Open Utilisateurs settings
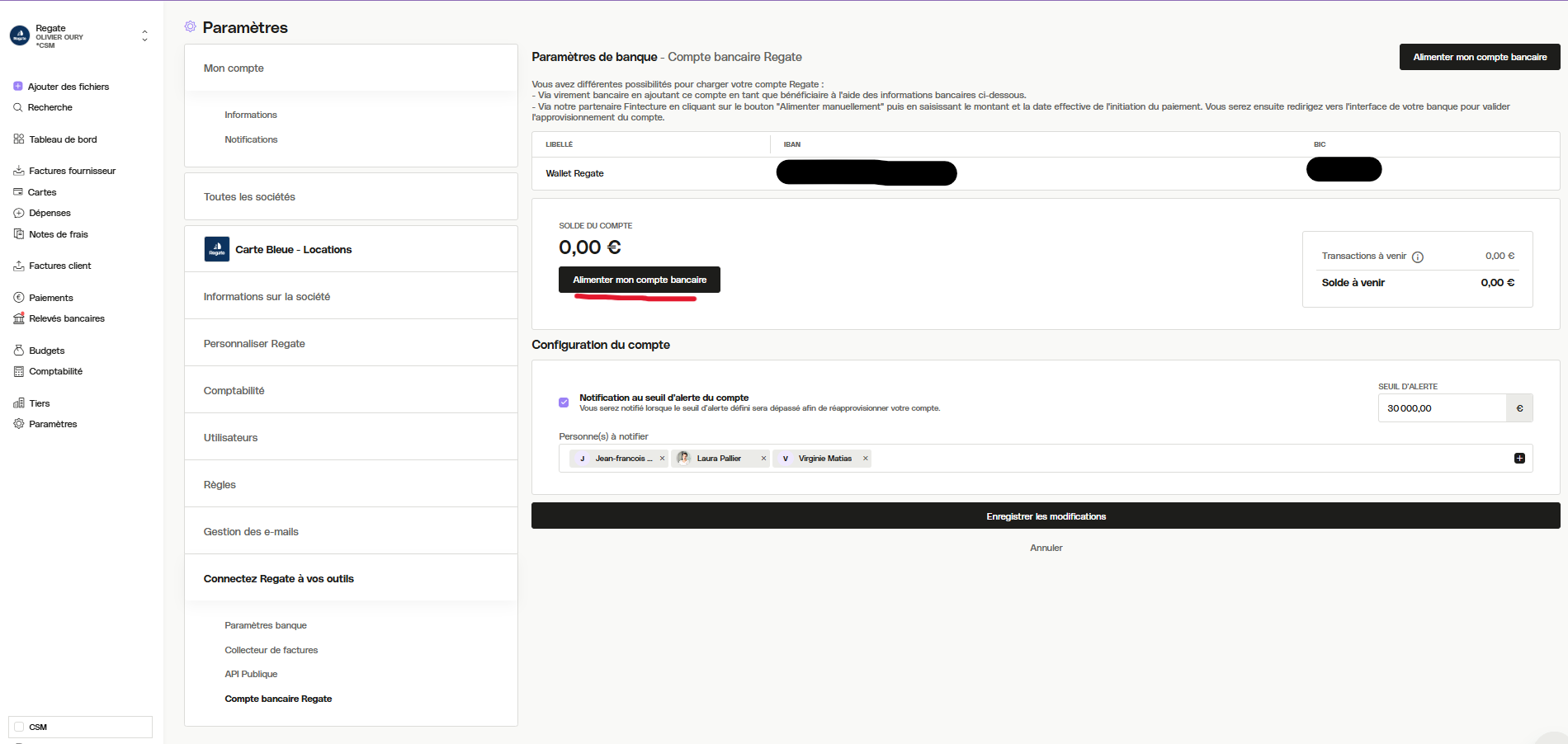This screenshot has height=744, width=1568. (351, 437)
